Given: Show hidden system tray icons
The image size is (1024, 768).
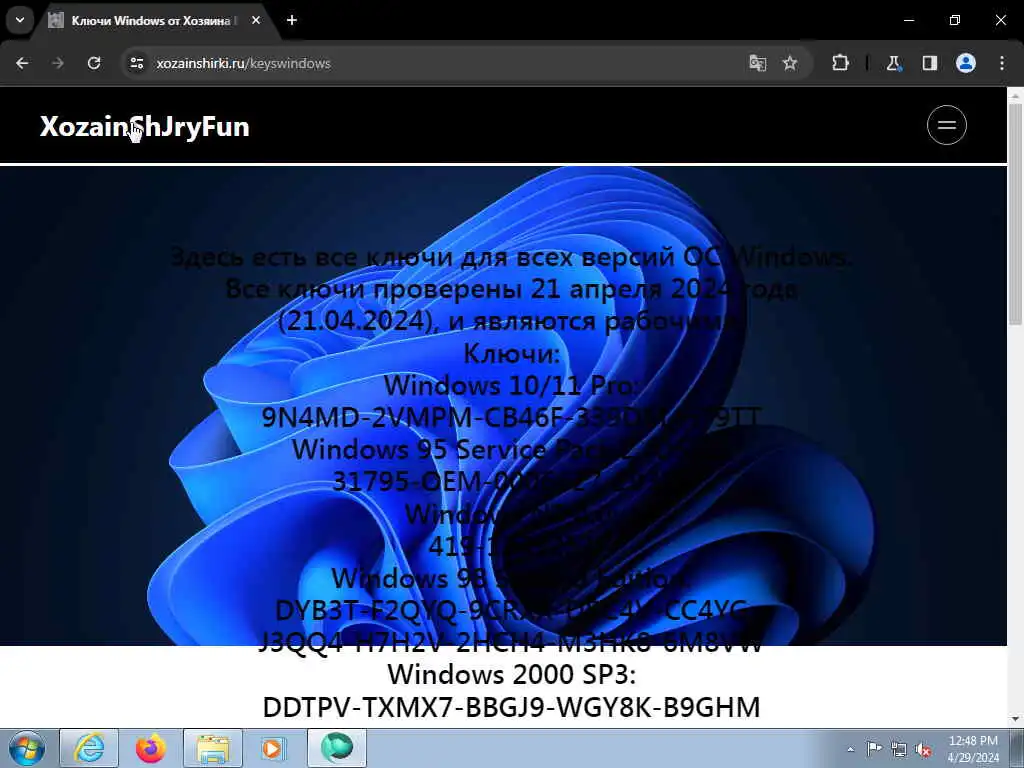Looking at the screenshot, I should coord(850,749).
